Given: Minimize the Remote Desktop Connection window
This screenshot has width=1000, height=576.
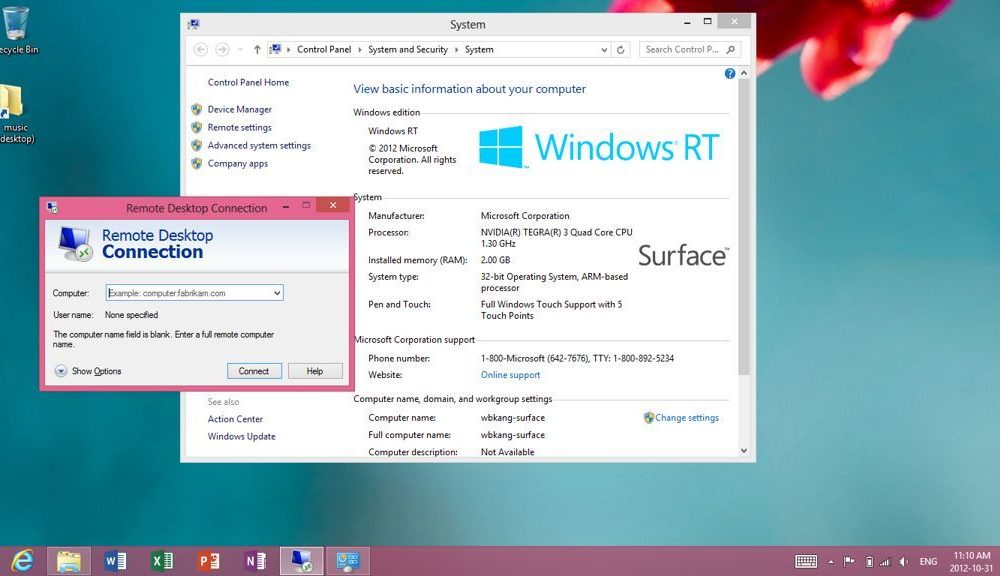Looking at the screenshot, I should click(286, 206).
